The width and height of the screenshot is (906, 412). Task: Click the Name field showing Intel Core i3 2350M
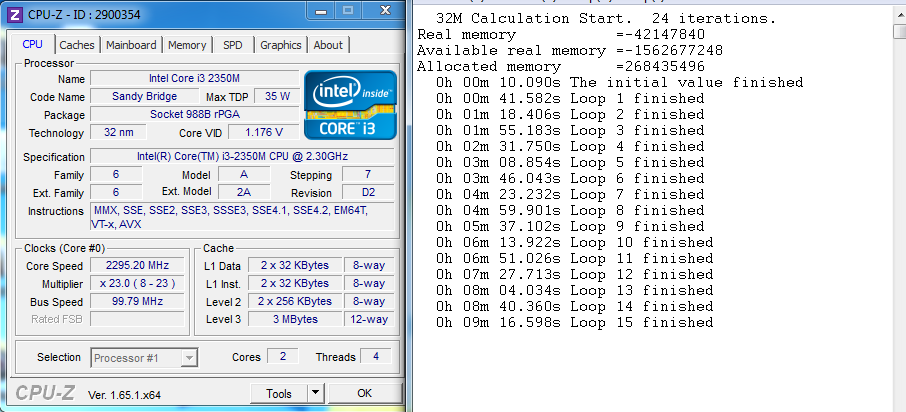pos(194,79)
